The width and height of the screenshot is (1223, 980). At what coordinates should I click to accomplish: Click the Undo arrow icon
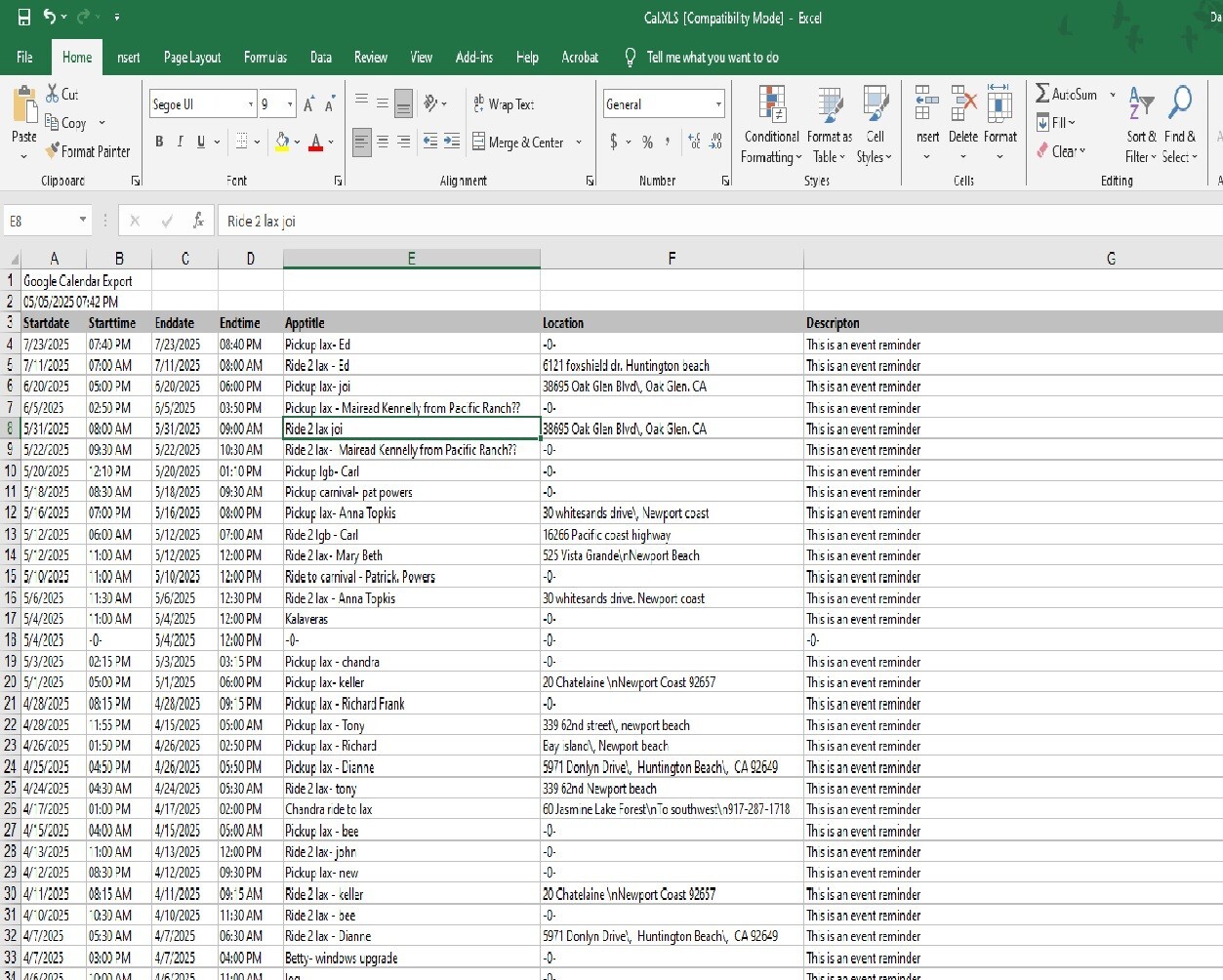point(50,17)
